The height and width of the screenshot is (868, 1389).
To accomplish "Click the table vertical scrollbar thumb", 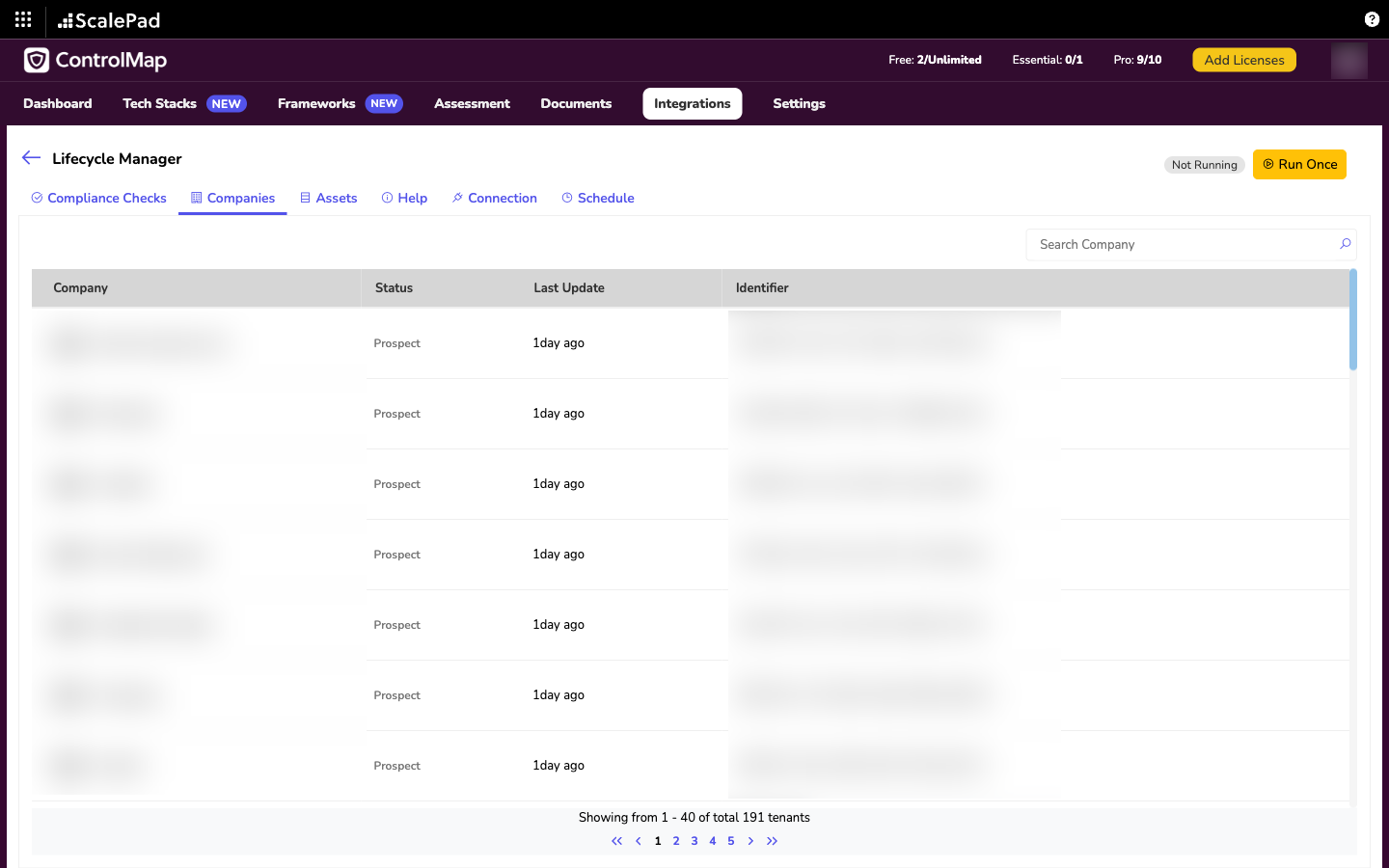I will point(1352,319).
